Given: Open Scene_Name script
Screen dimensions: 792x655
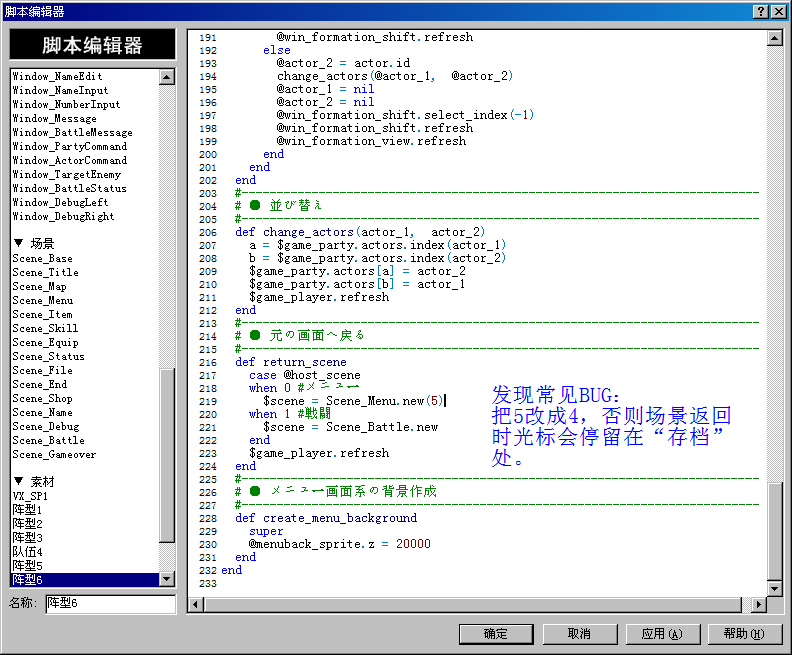Looking at the screenshot, I should click(42, 413).
